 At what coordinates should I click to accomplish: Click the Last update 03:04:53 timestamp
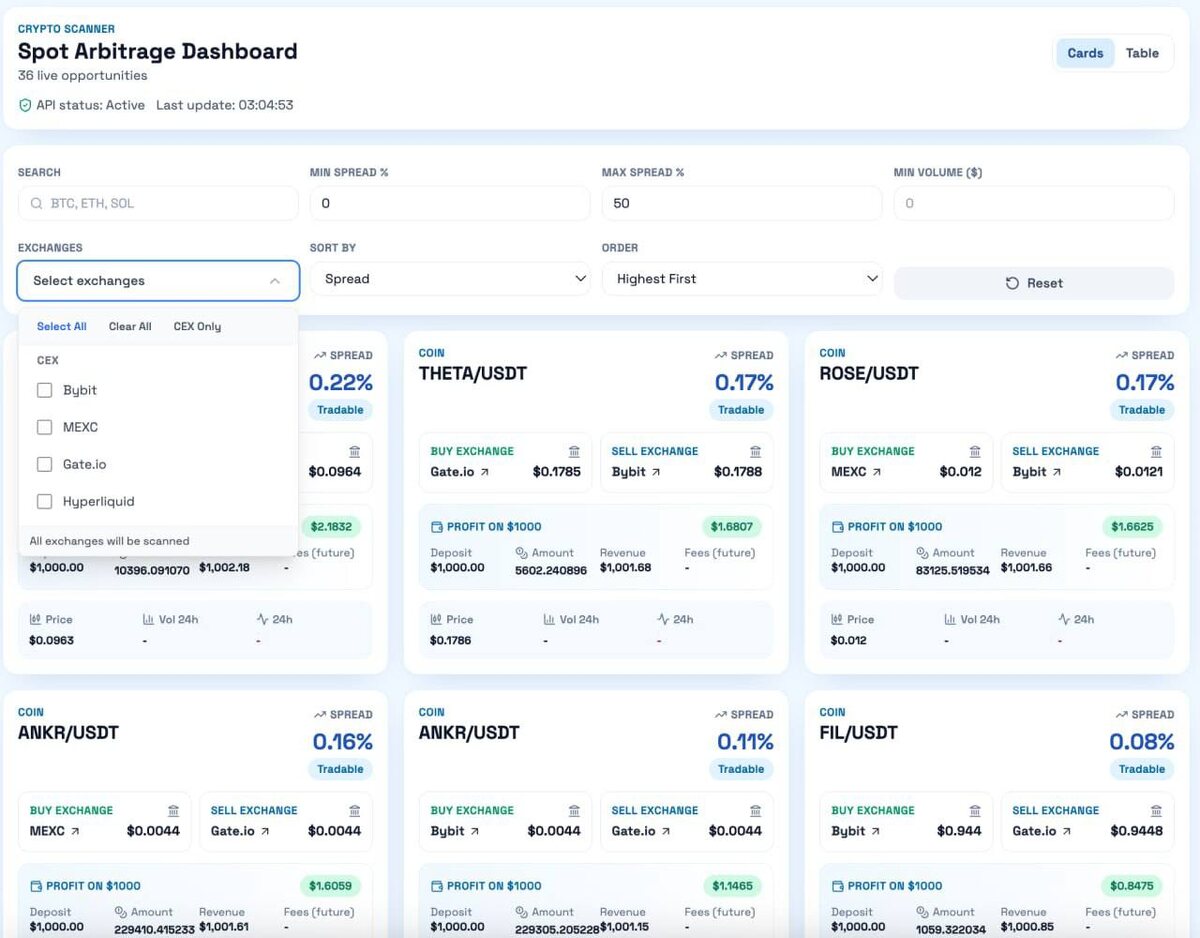click(225, 105)
